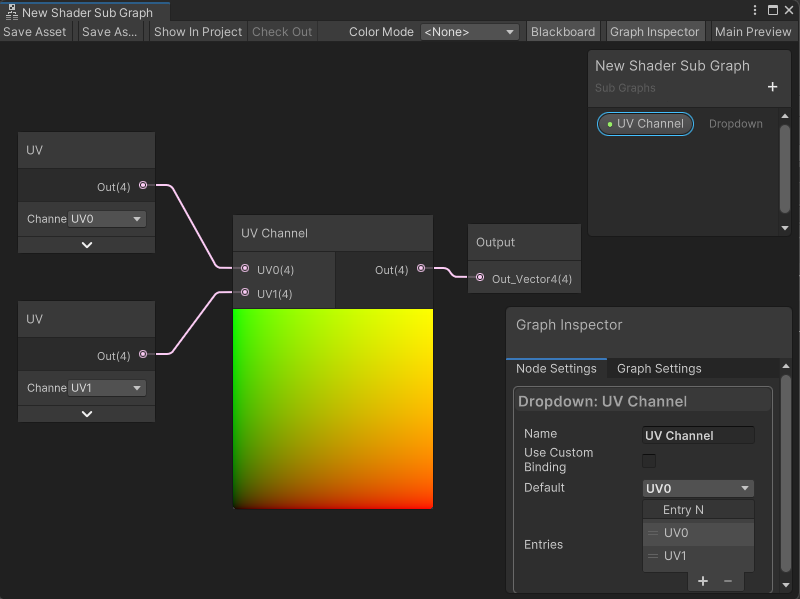Screen dimensions: 800x599
Task: Open the Channel dropdown on the top UV node
Action: pyautogui.click(x=105, y=218)
